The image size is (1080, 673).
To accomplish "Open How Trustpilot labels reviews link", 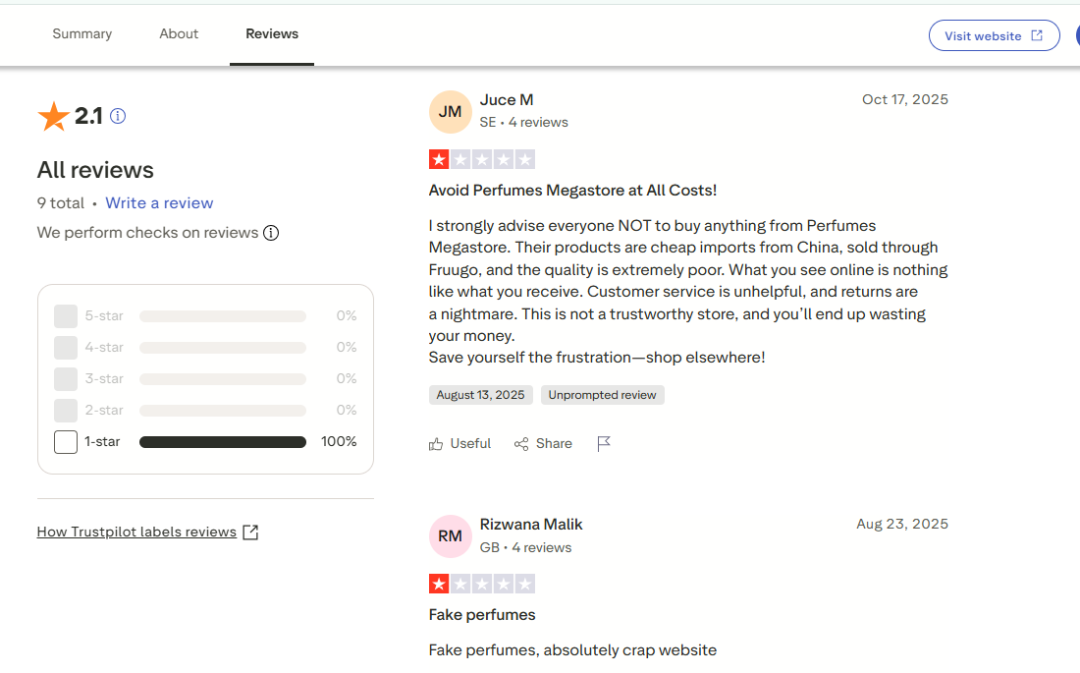I will point(137,532).
